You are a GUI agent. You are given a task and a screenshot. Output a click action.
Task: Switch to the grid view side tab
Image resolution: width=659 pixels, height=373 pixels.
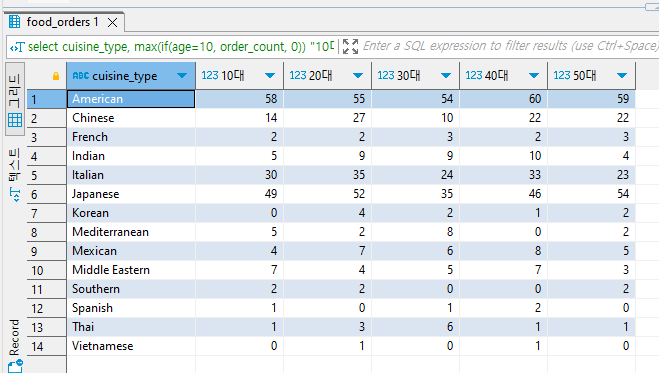tap(14, 99)
